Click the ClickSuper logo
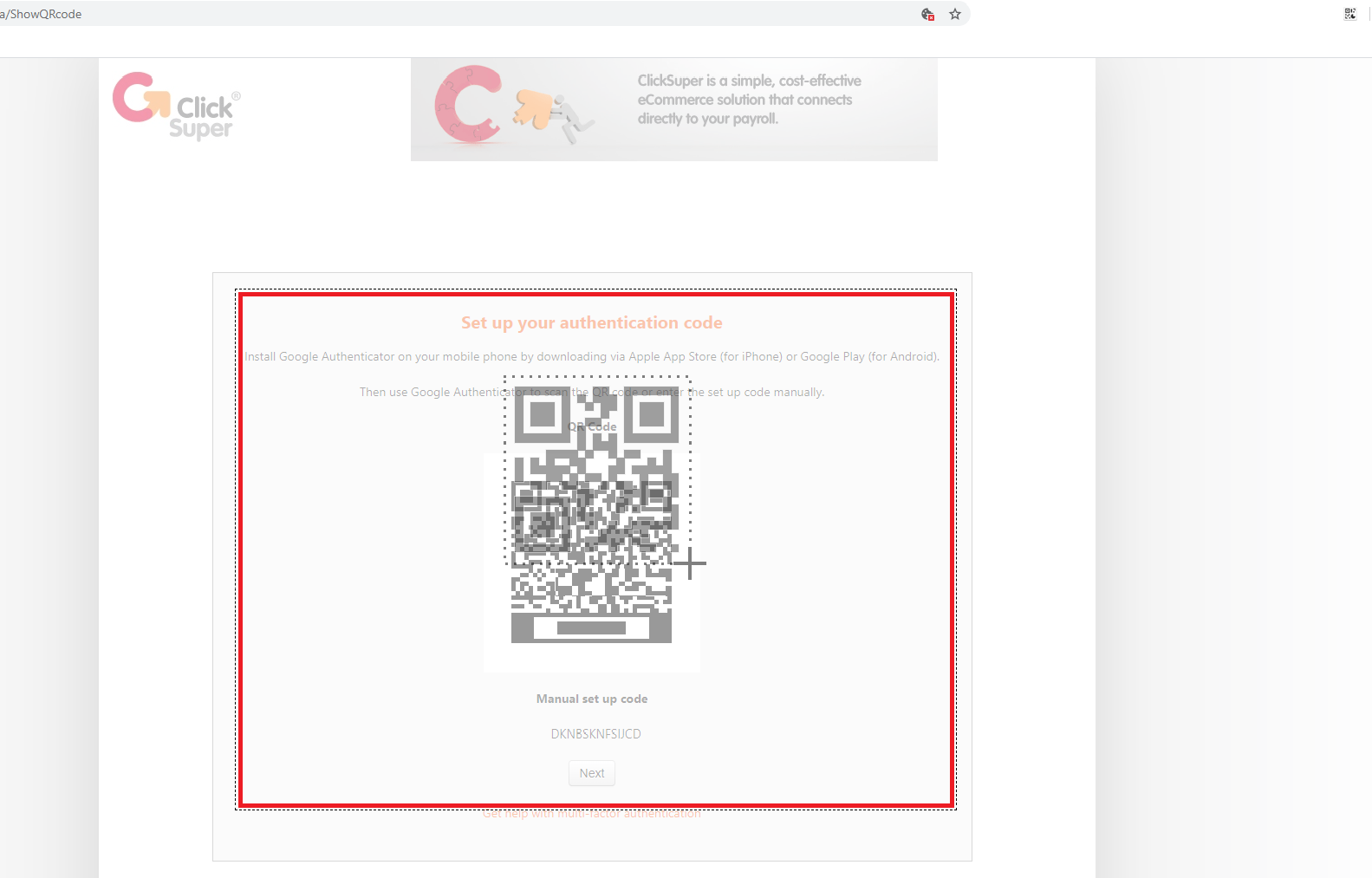 click(x=177, y=107)
